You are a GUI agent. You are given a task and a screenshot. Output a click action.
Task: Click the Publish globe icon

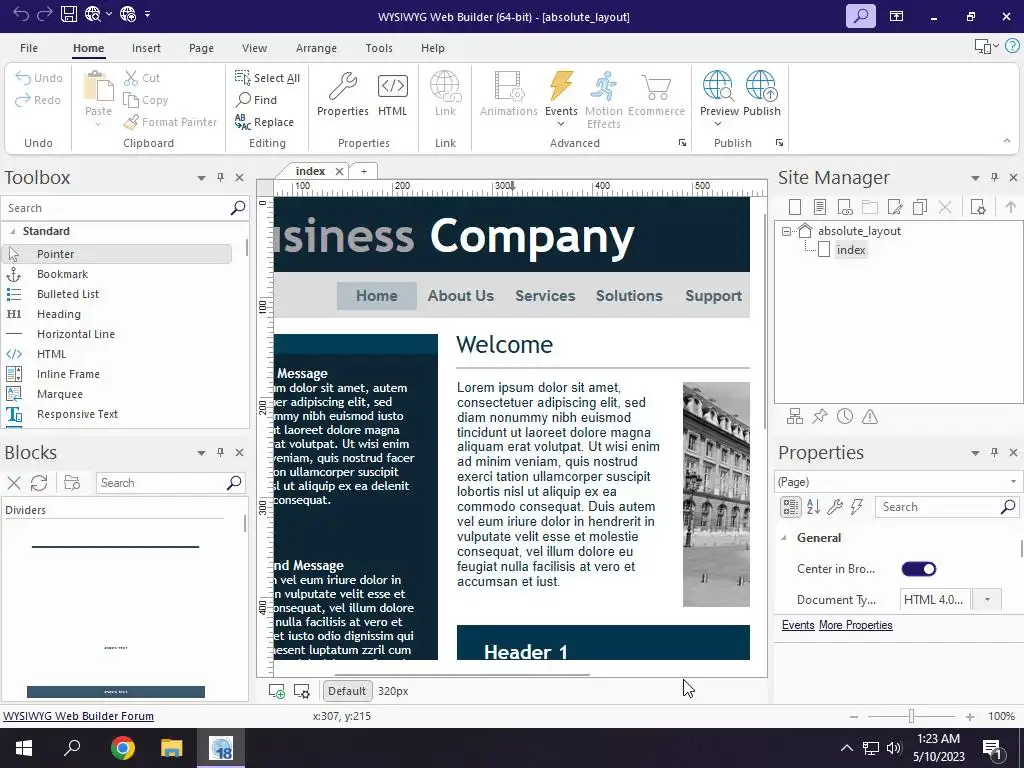pyautogui.click(x=761, y=86)
